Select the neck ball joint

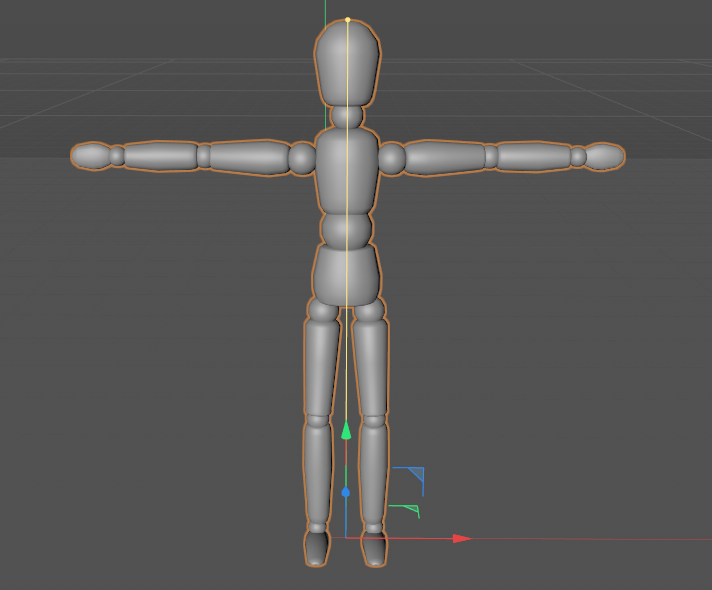click(x=347, y=116)
